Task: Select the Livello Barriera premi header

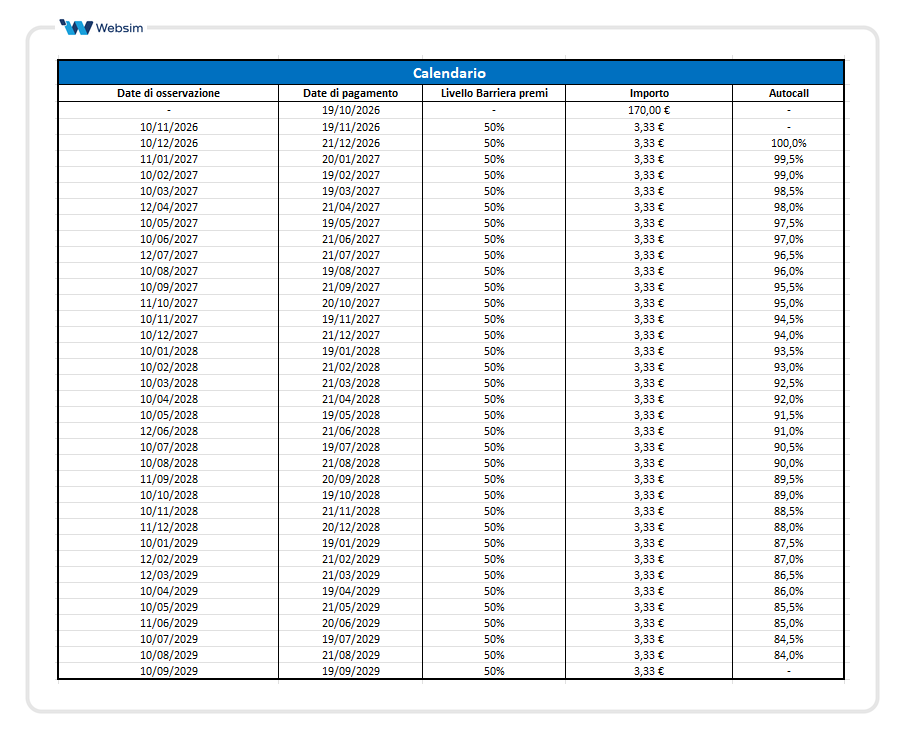Action: [494, 93]
